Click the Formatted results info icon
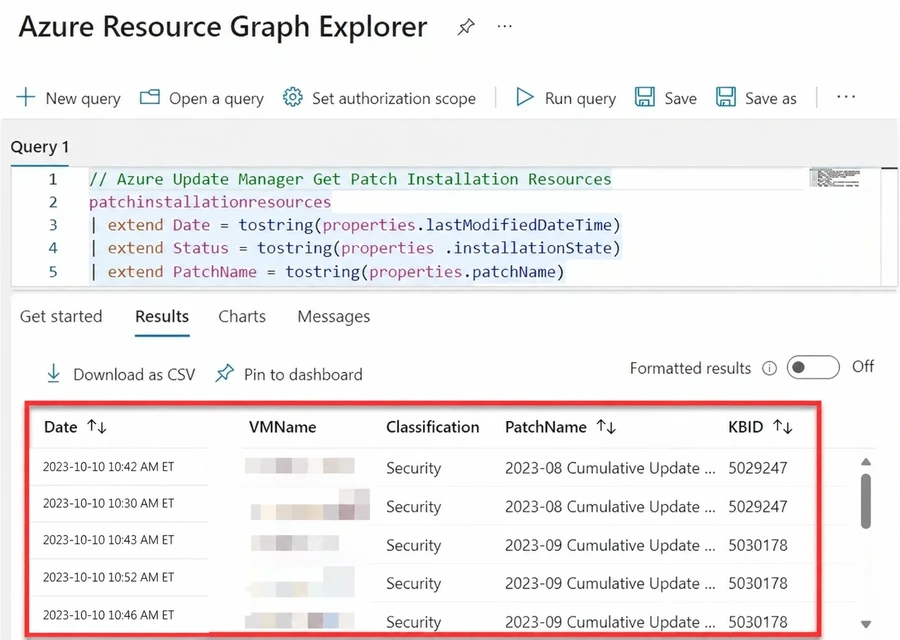 769,368
